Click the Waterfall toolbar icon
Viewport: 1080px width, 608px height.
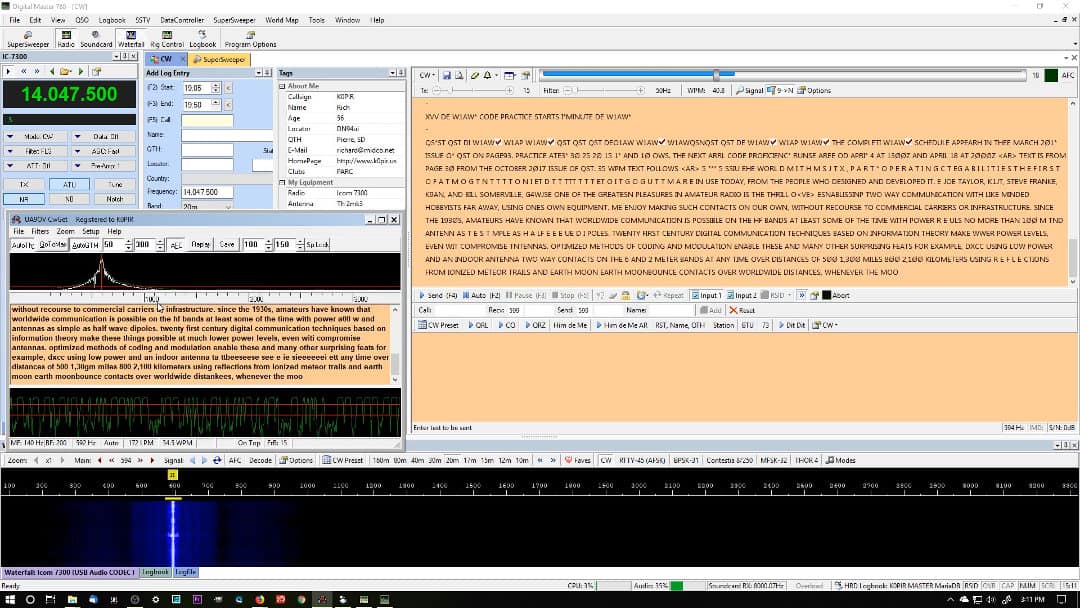tap(131, 39)
